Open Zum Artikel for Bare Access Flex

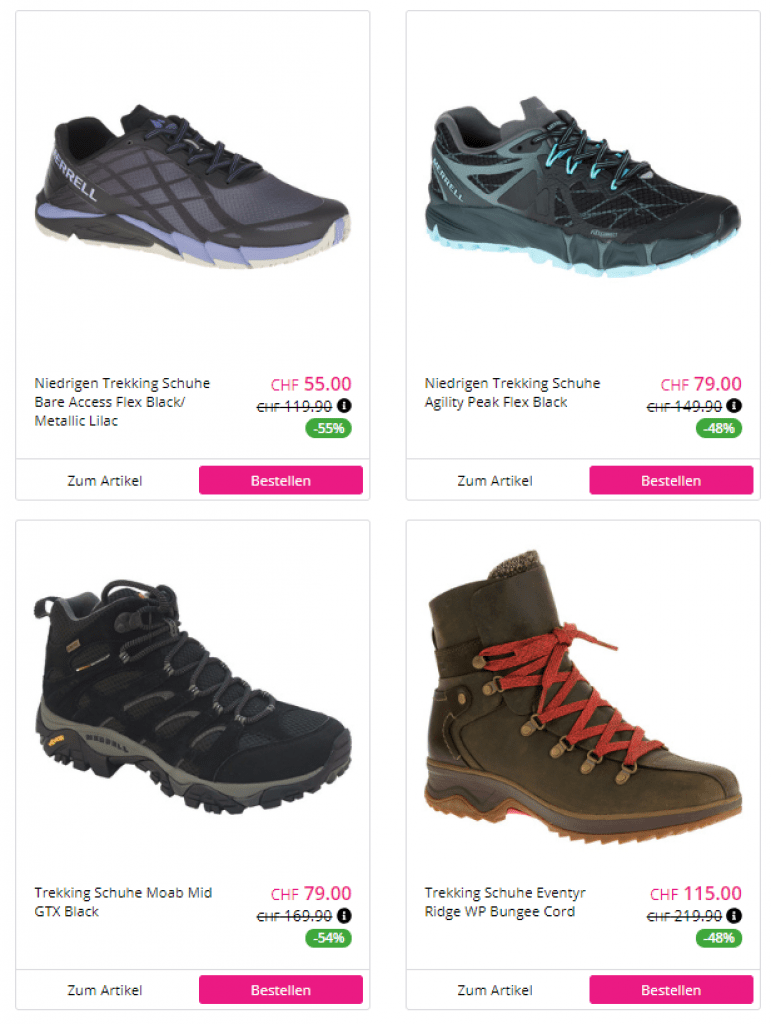(x=104, y=481)
